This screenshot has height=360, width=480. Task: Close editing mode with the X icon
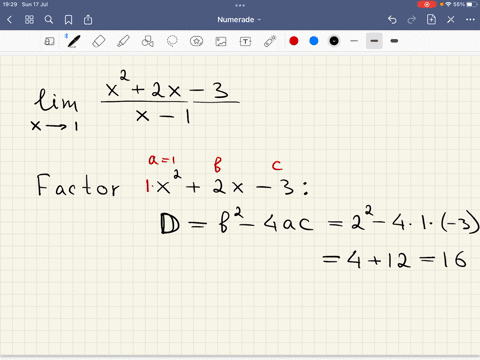click(x=451, y=20)
